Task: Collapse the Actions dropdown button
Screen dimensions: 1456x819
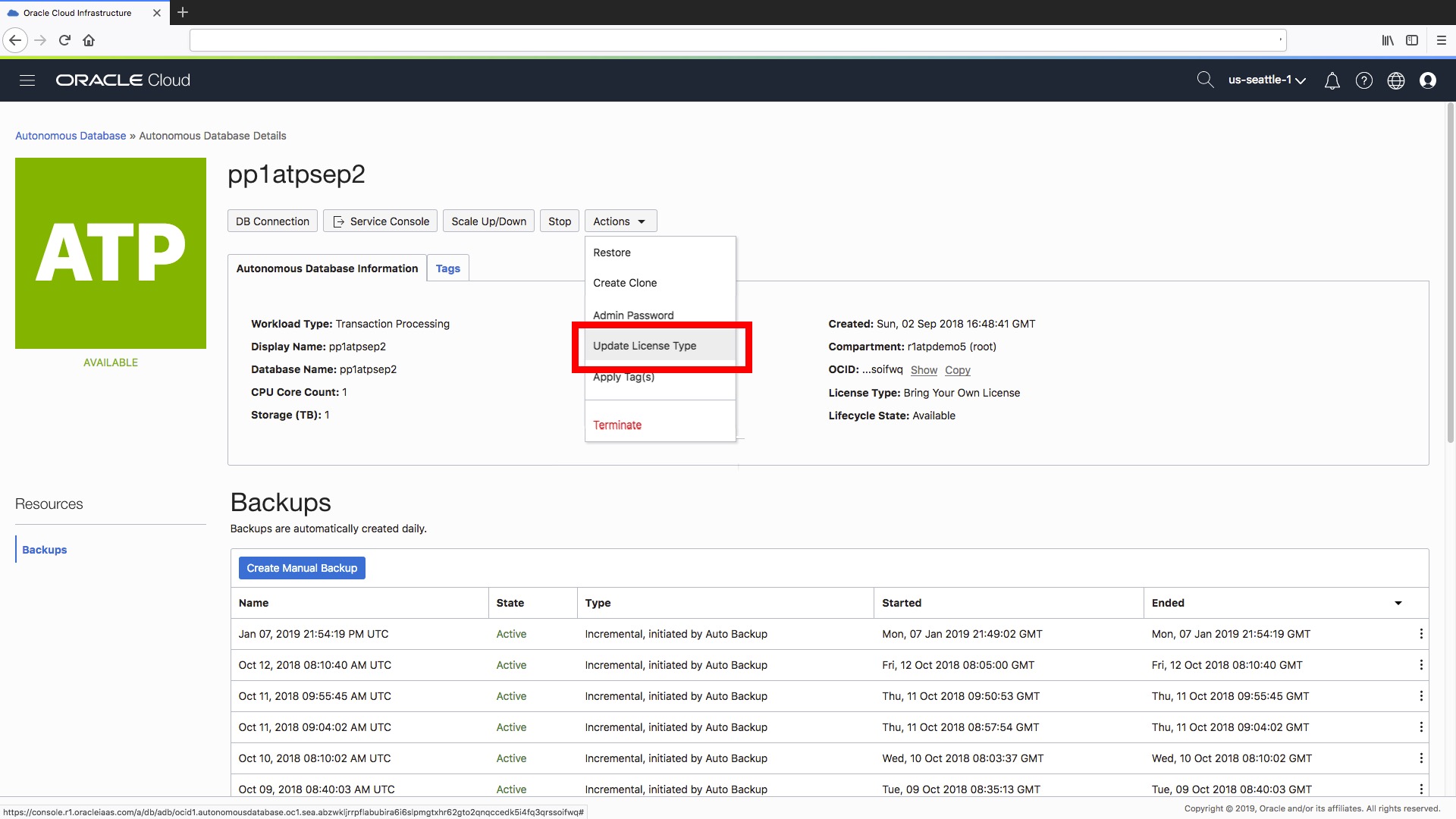Action: (620, 221)
